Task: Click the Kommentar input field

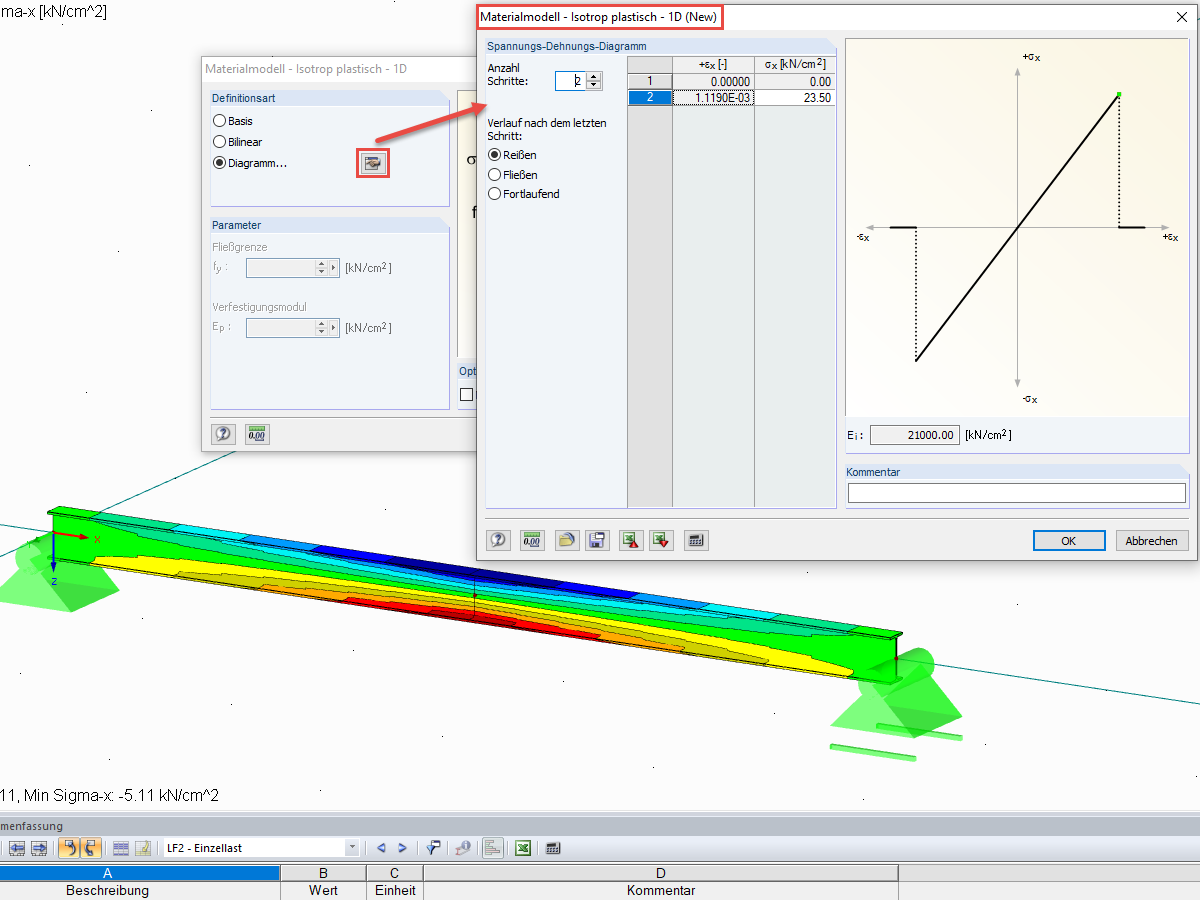Action: pos(1016,493)
